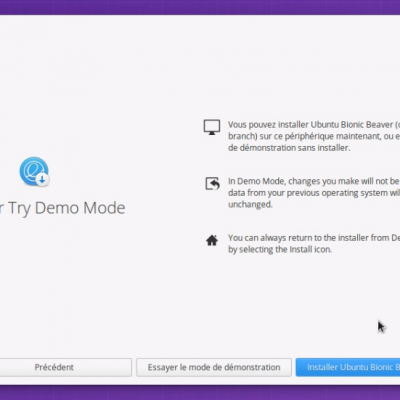Click the revert arrow icon for Demo Mode
This screenshot has height=400, width=400.
pyautogui.click(x=212, y=183)
